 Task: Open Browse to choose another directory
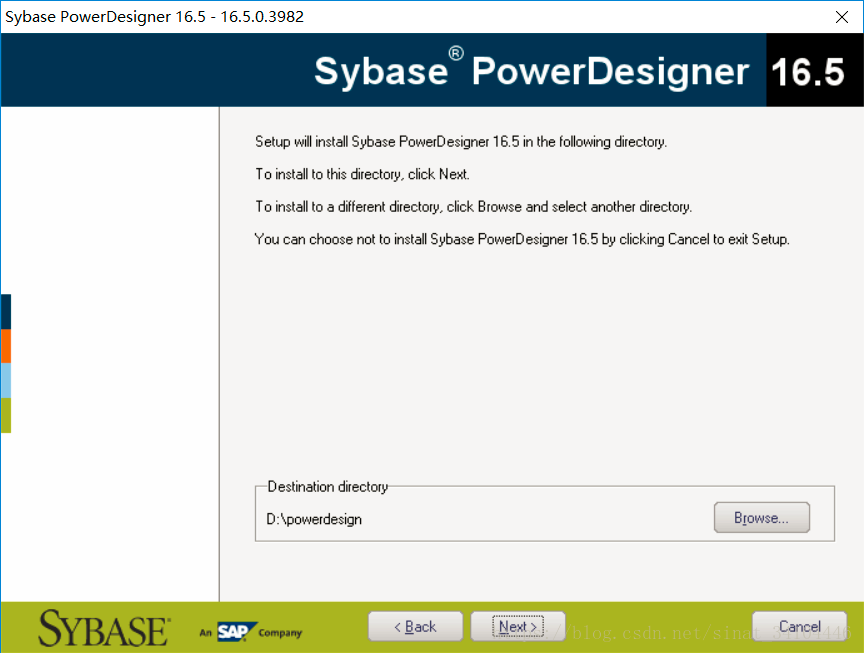[762, 517]
